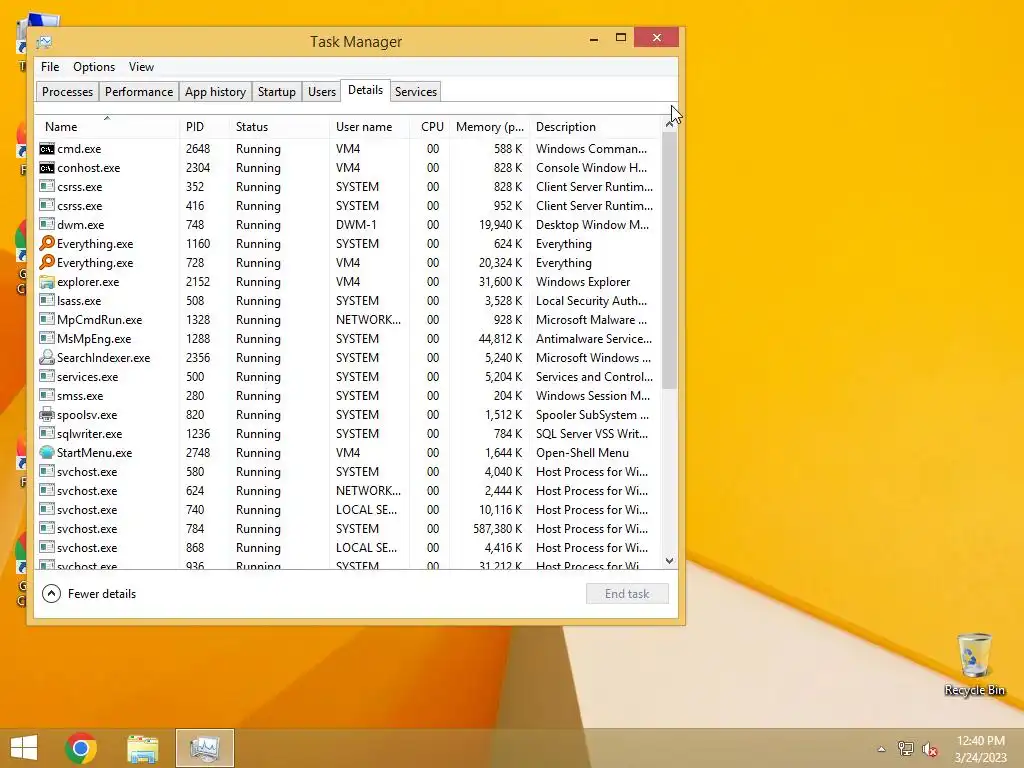
Task: Click the Task Manager taskbar icon
Action: coord(204,748)
